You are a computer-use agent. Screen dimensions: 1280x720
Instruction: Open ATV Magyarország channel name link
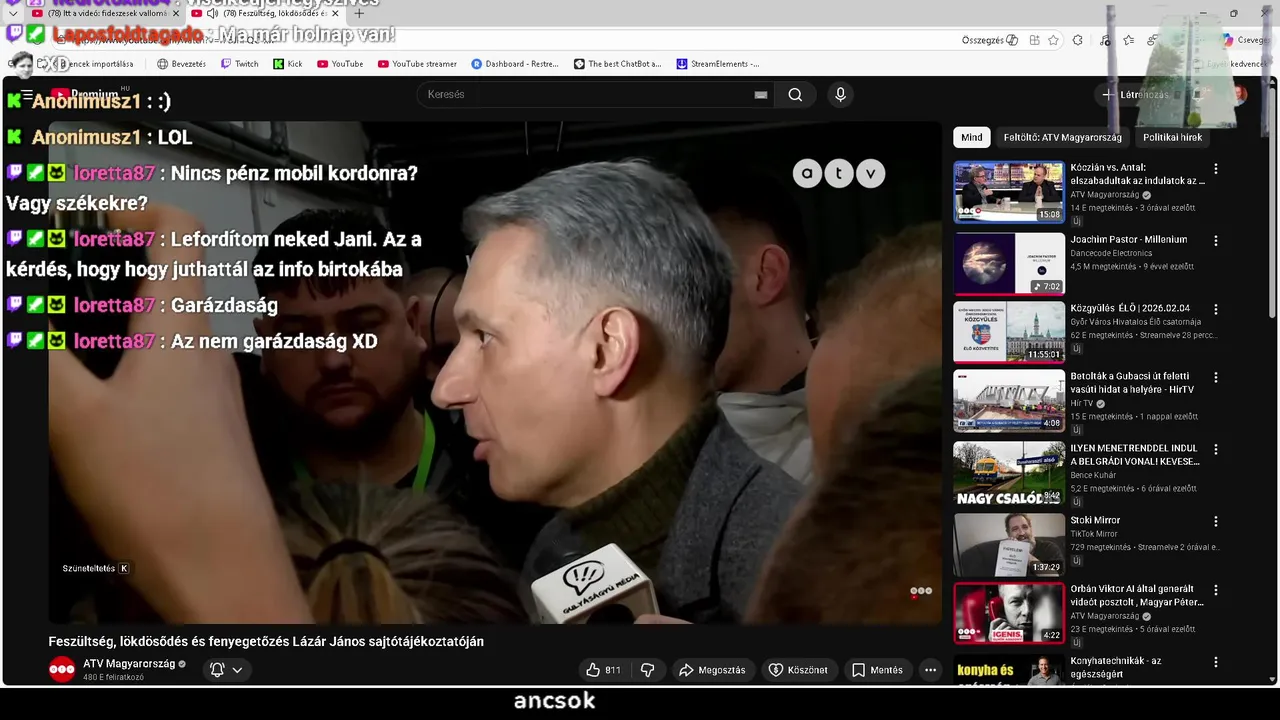129,664
